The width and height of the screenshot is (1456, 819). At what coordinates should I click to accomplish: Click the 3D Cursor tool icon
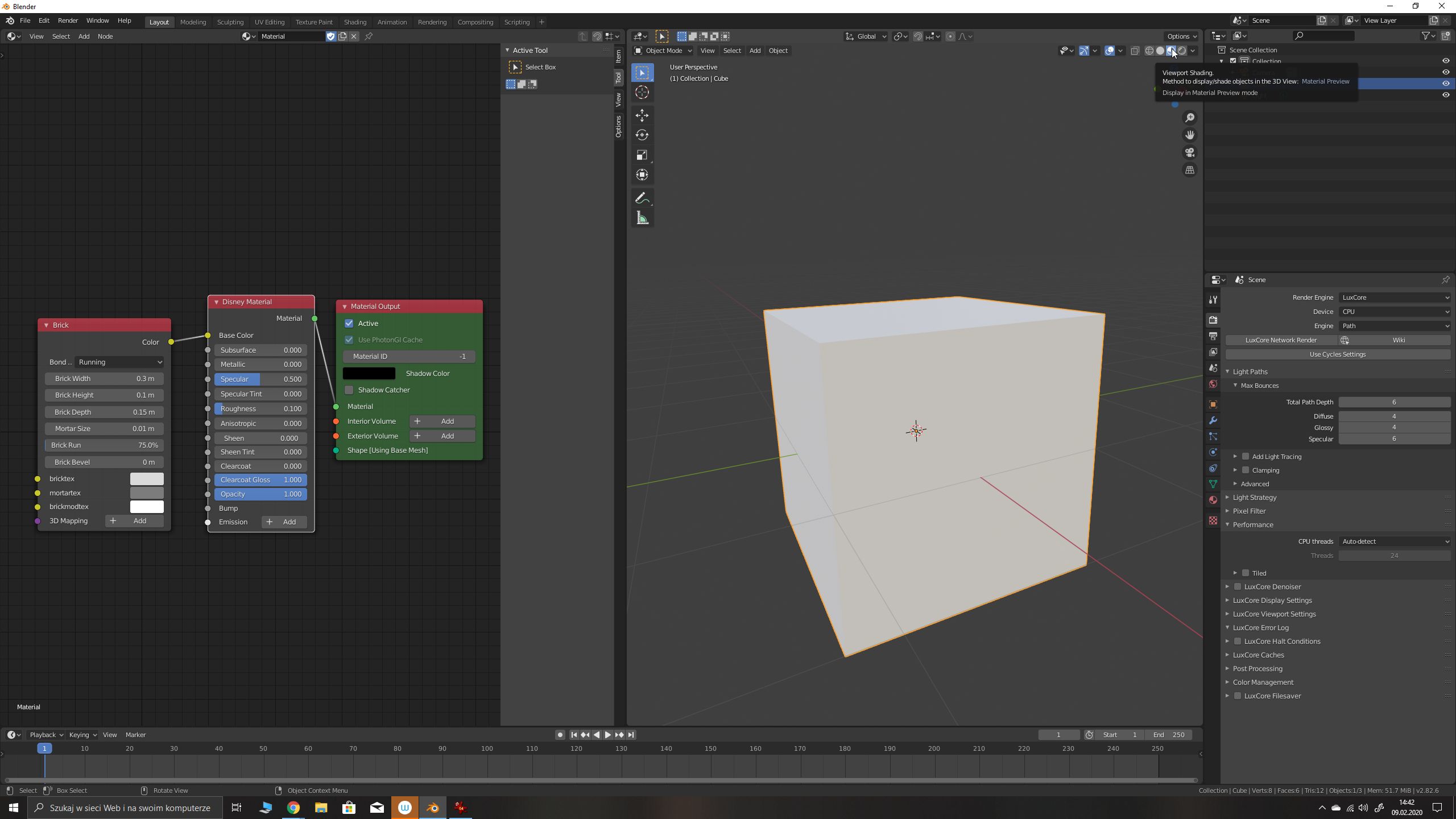(x=642, y=93)
